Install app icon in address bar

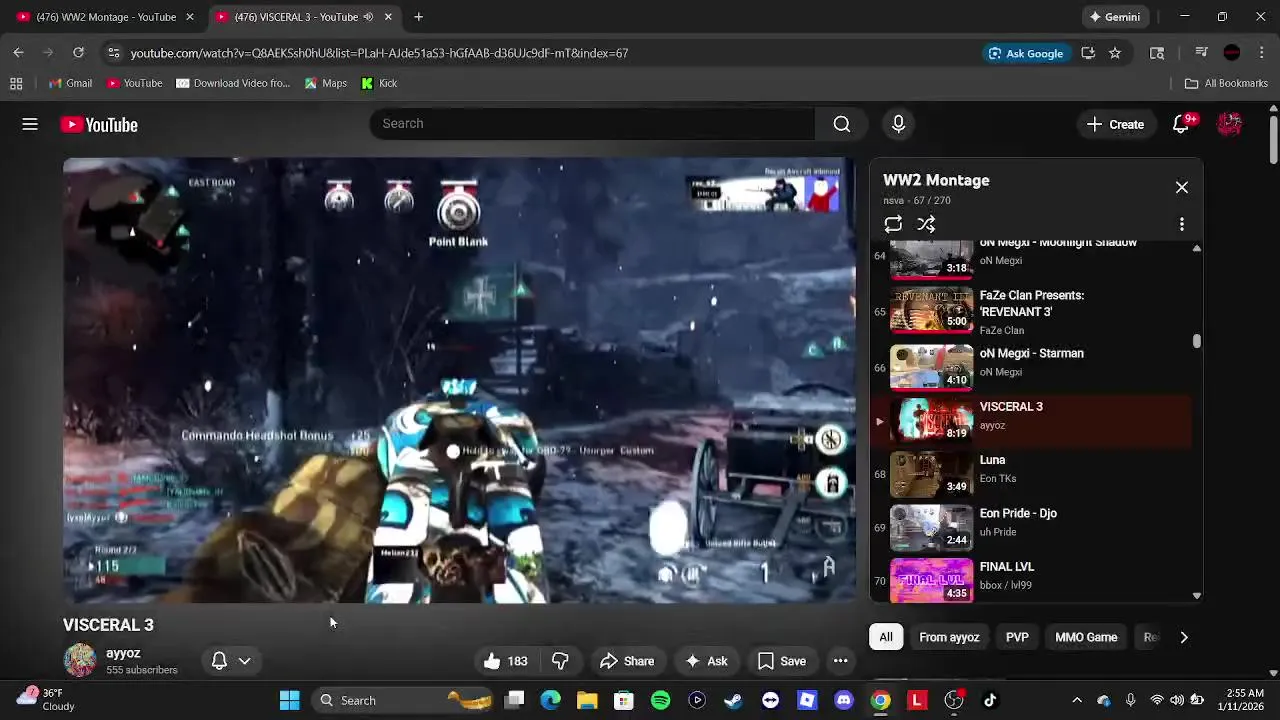pyautogui.click(x=1088, y=53)
